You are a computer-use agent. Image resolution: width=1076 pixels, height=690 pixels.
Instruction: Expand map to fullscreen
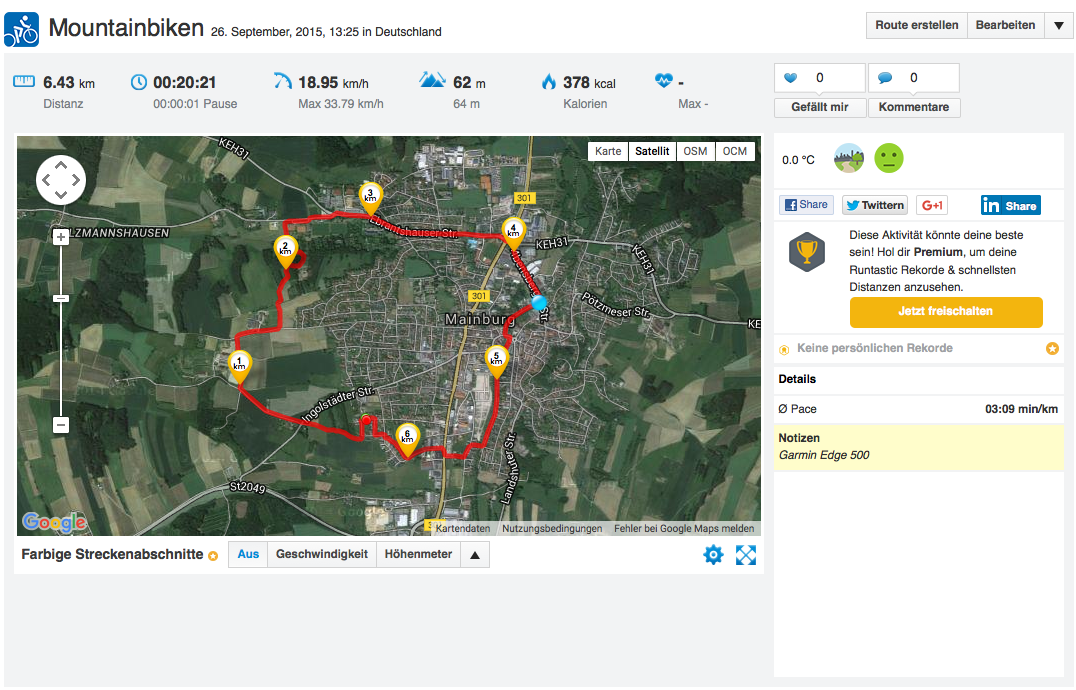746,555
